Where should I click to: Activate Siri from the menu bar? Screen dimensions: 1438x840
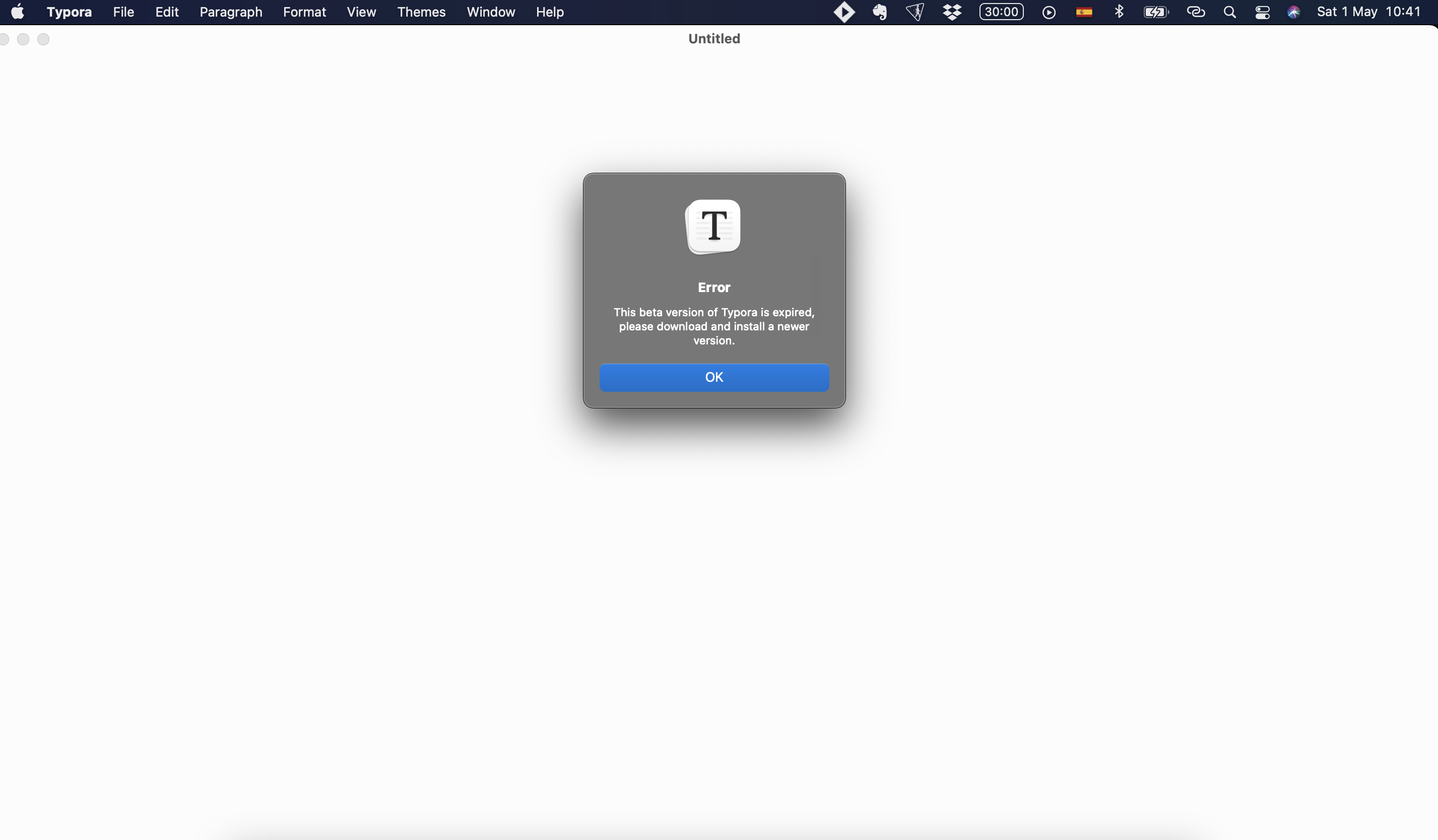[1293, 12]
